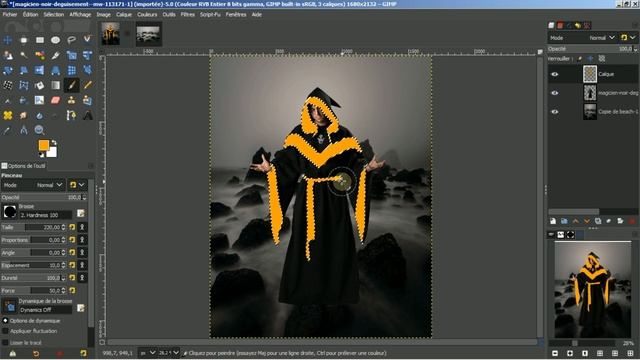
Task: Toggle lock alpha channel in Verrouiller row
Action: click(x=602, y=59)
